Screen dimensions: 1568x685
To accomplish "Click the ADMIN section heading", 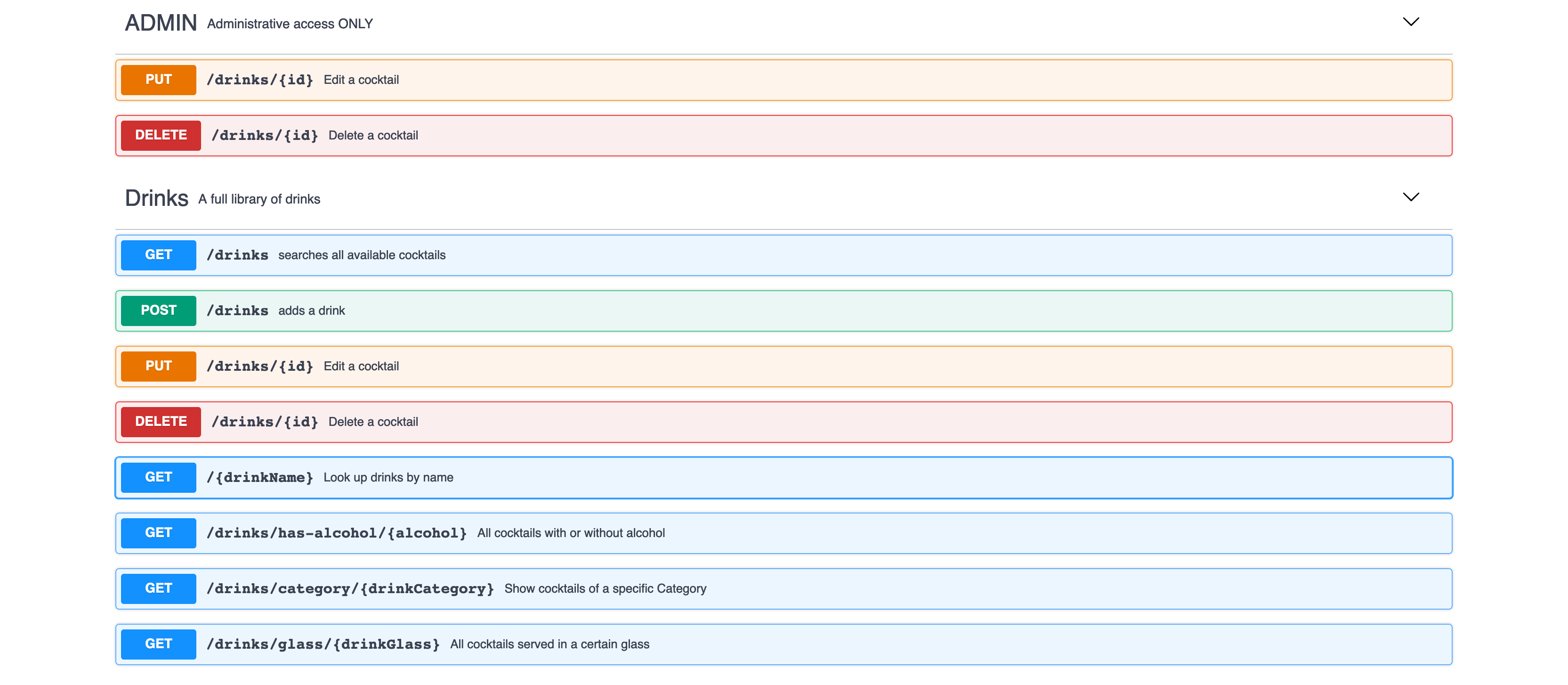I will [x=161, y=23].
